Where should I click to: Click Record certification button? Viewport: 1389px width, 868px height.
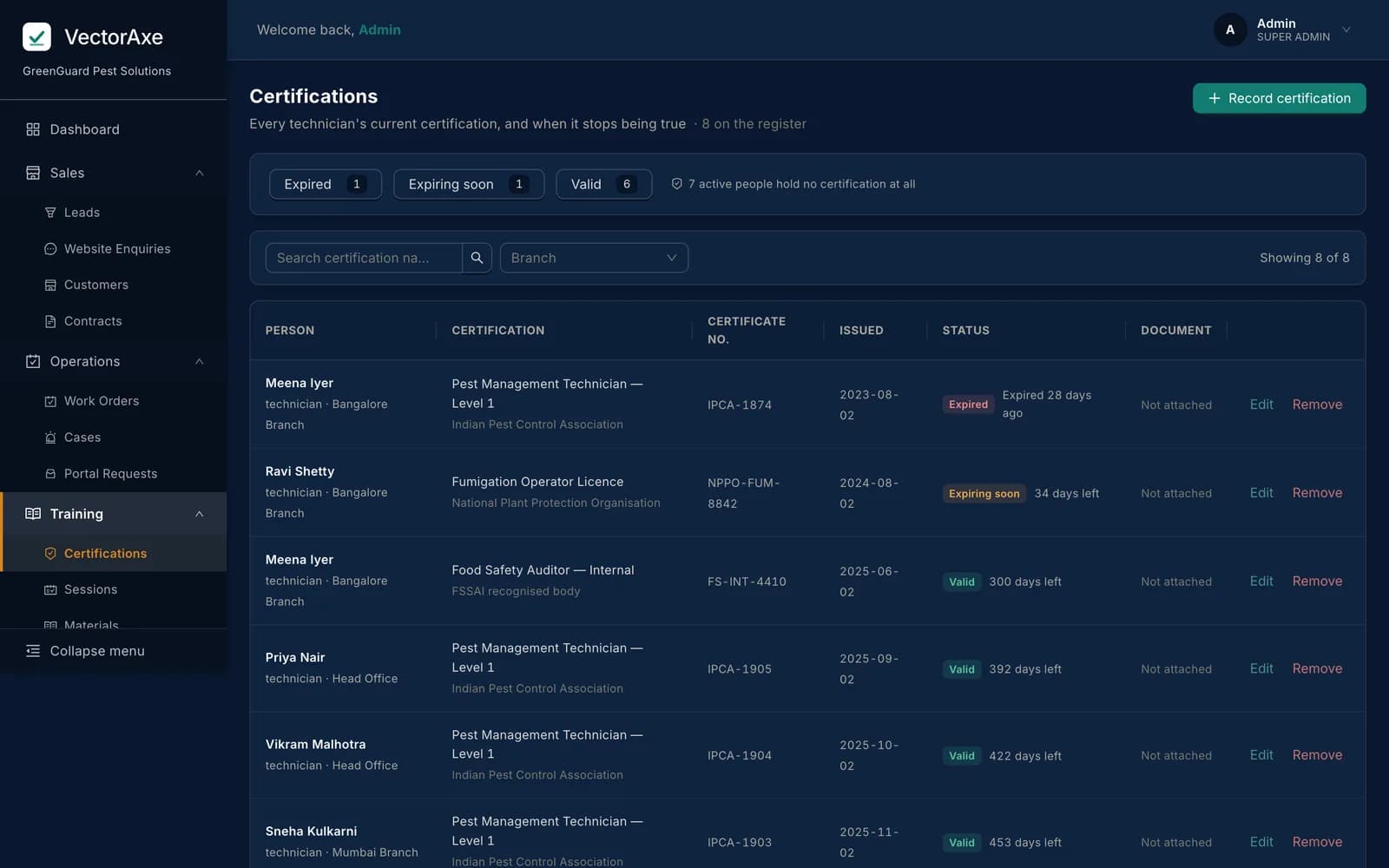1279,98
